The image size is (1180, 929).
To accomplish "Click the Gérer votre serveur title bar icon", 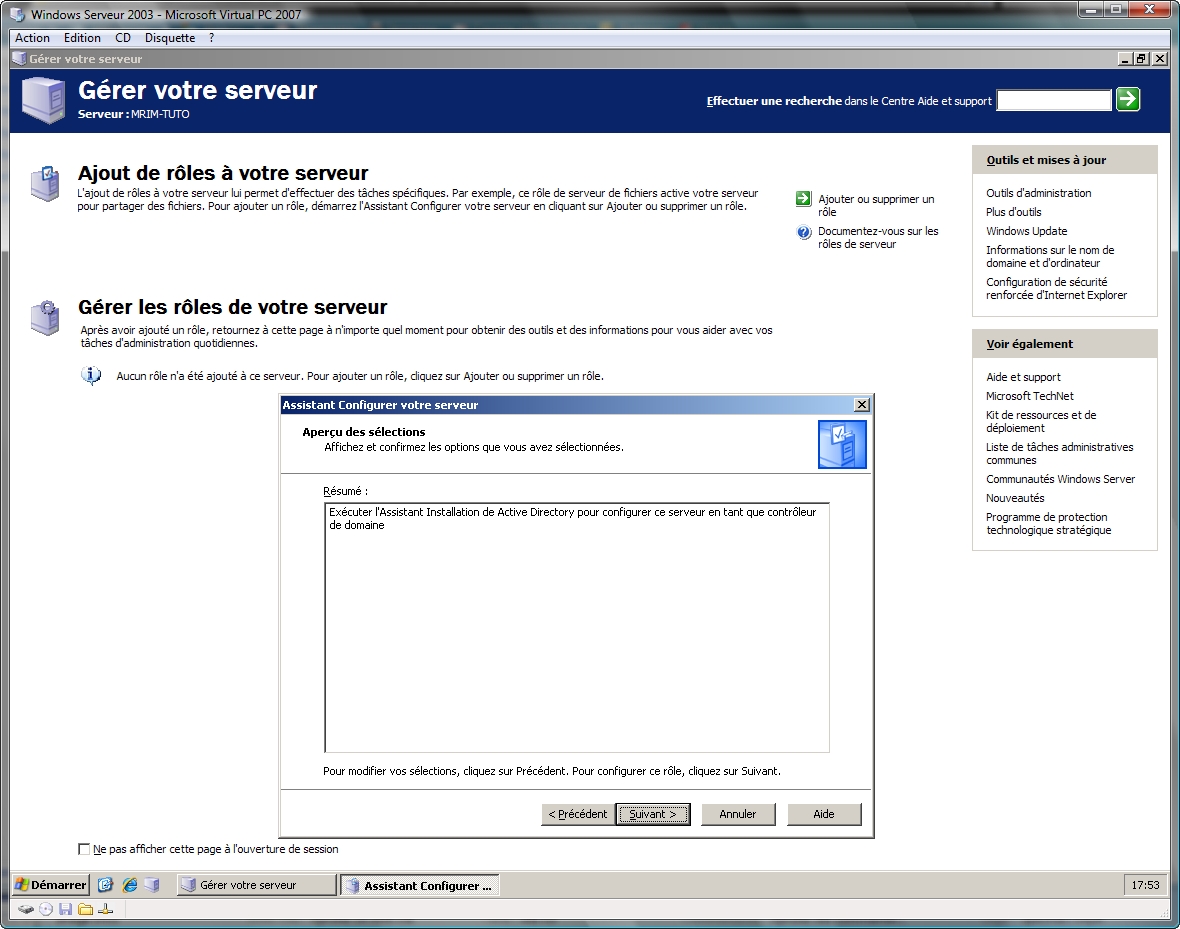I will [20, 59].
